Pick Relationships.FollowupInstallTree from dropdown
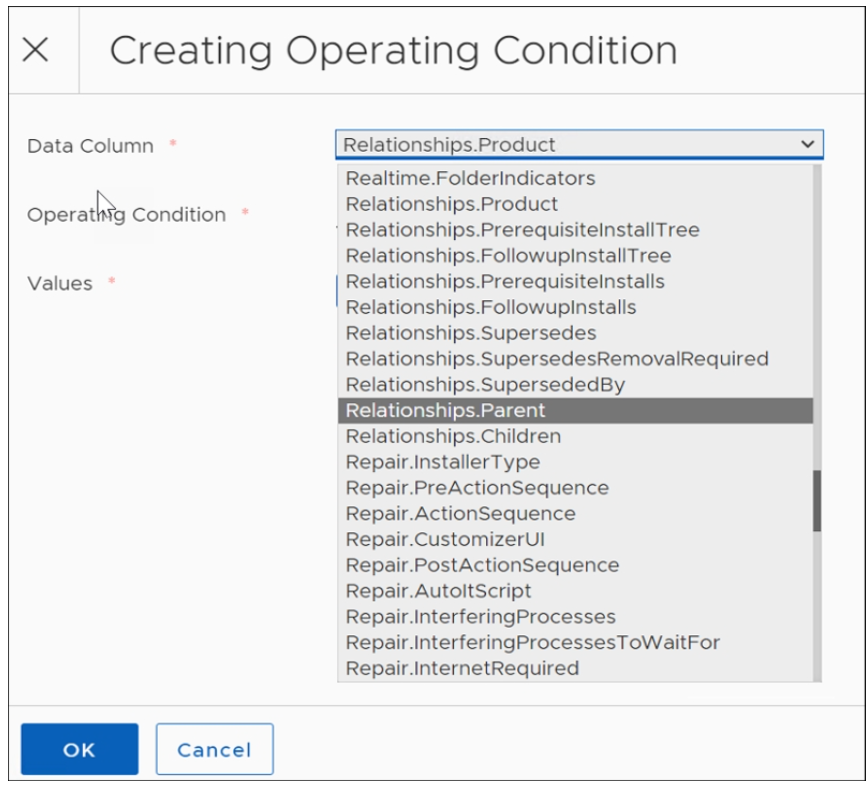Screen dimensions: 868x786 508,256
